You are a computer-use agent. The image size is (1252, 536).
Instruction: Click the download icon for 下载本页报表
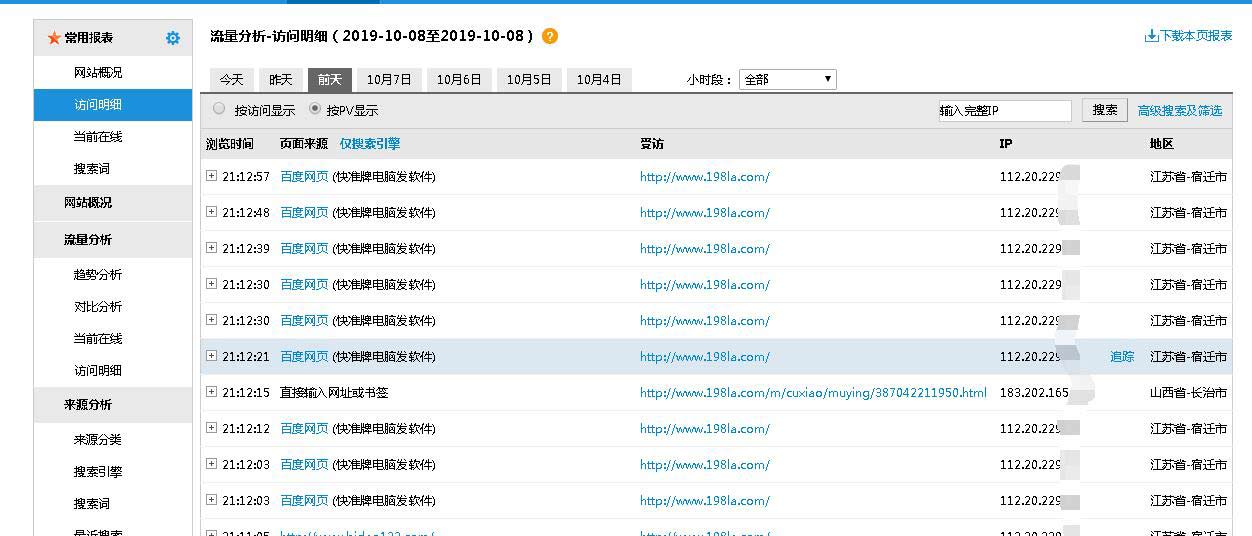click(1151, 36)
